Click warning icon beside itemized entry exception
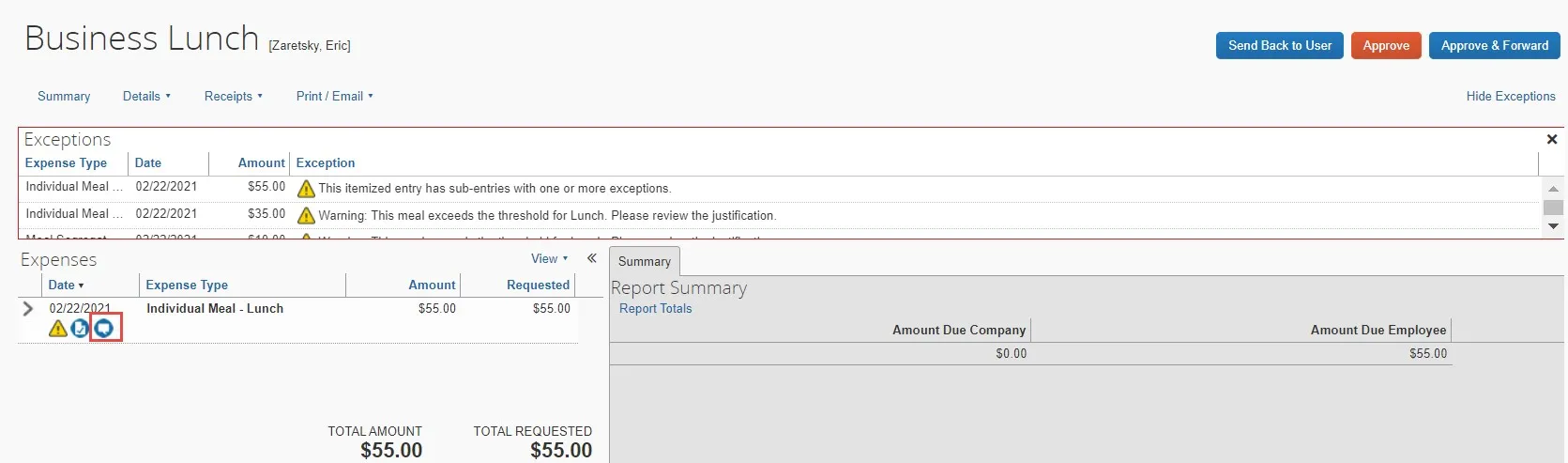The height and width of the screenshot is (463, 1568). pos(306,189)
